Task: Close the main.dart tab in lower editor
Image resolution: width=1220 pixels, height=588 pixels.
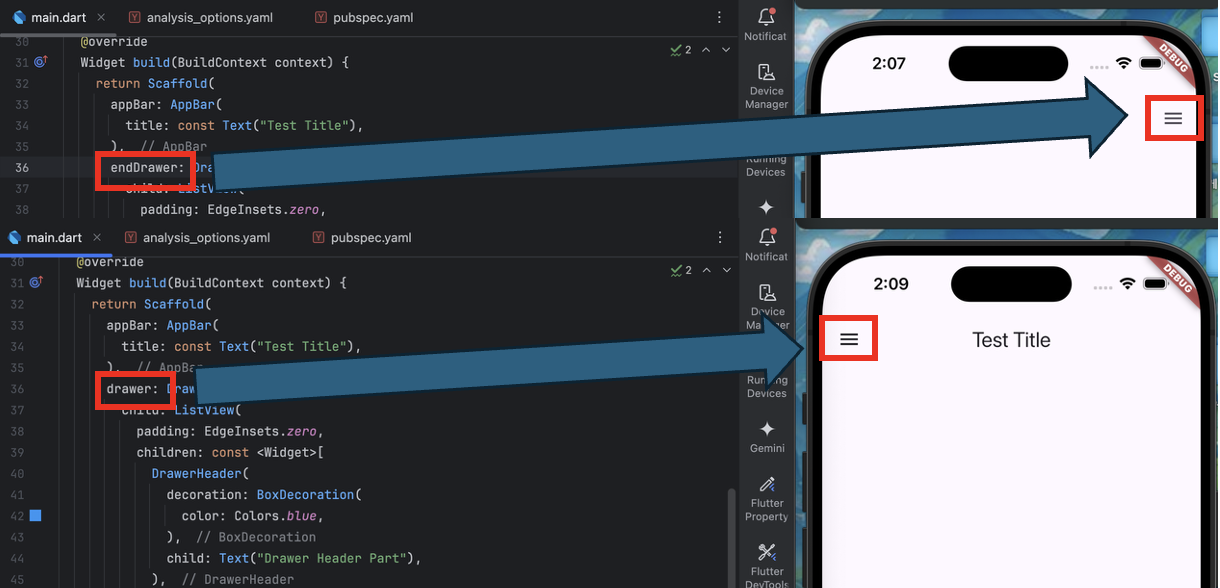Action: coord(97,238)
